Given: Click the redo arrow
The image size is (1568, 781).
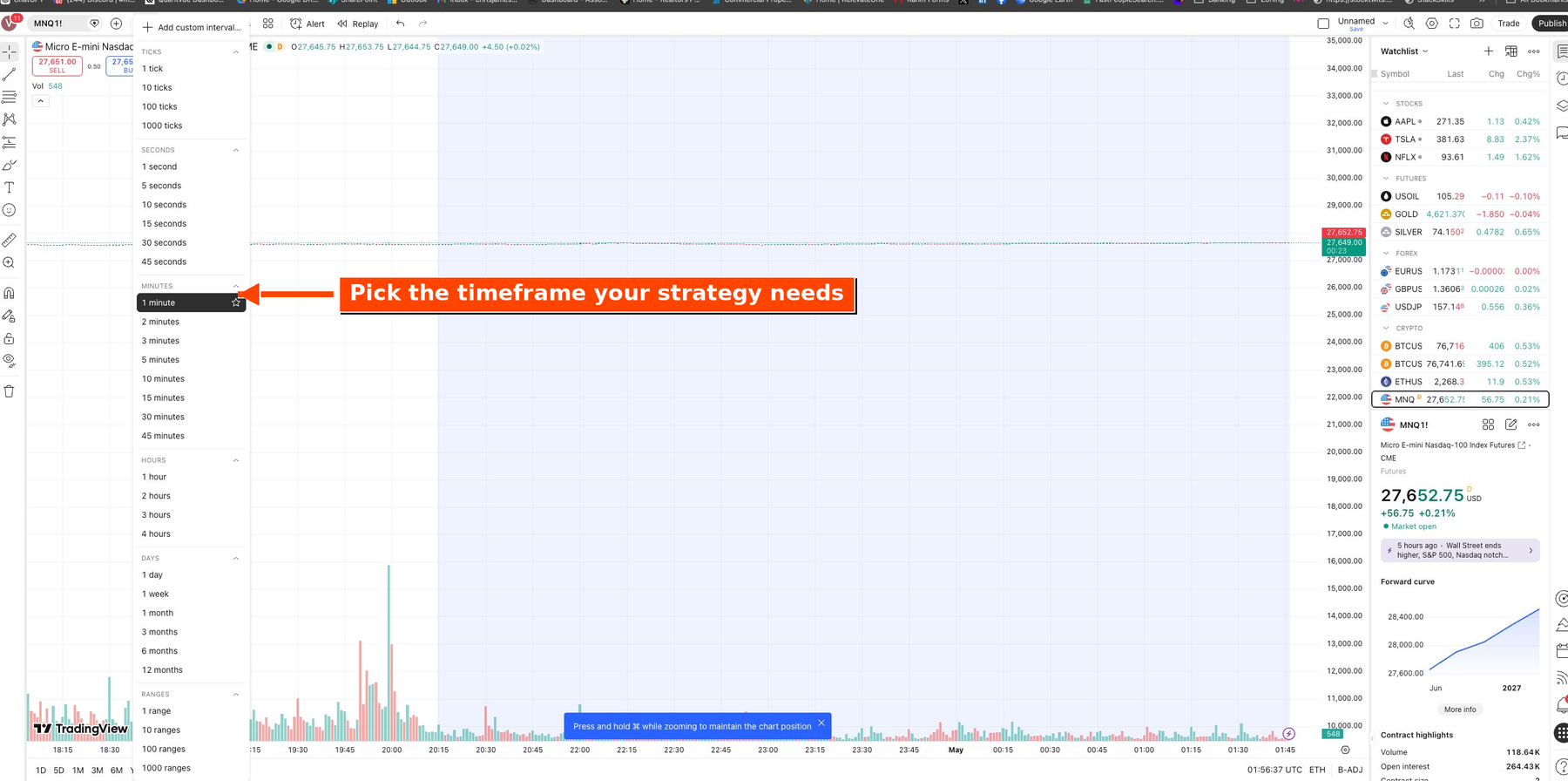Looking at the screenshot, I should (x=423, y=24).
